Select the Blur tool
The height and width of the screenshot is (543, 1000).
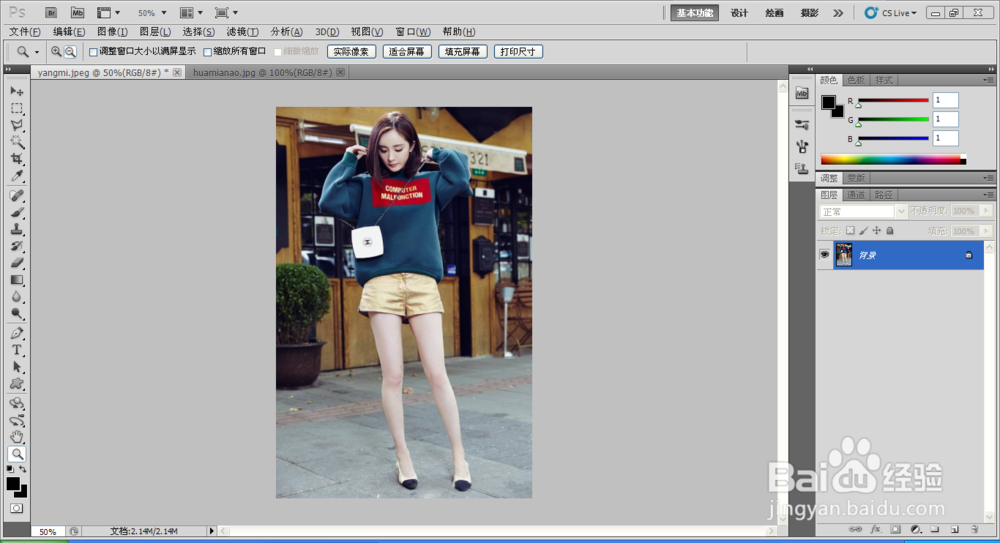[17, 296]
